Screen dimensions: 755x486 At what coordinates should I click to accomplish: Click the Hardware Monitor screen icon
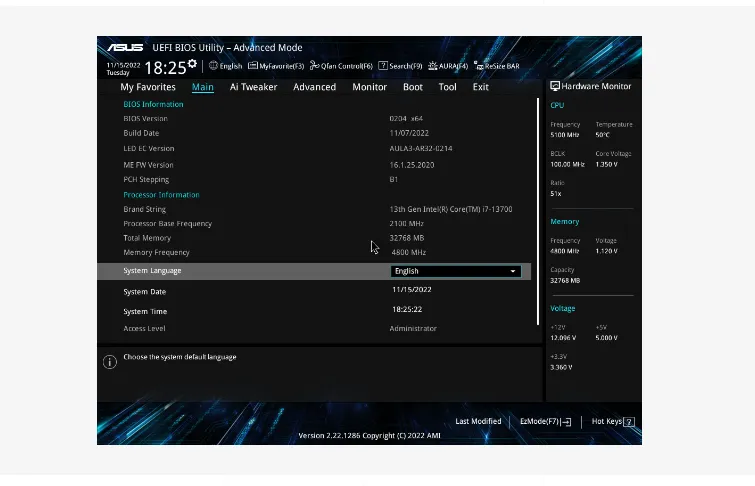(555, 86)
